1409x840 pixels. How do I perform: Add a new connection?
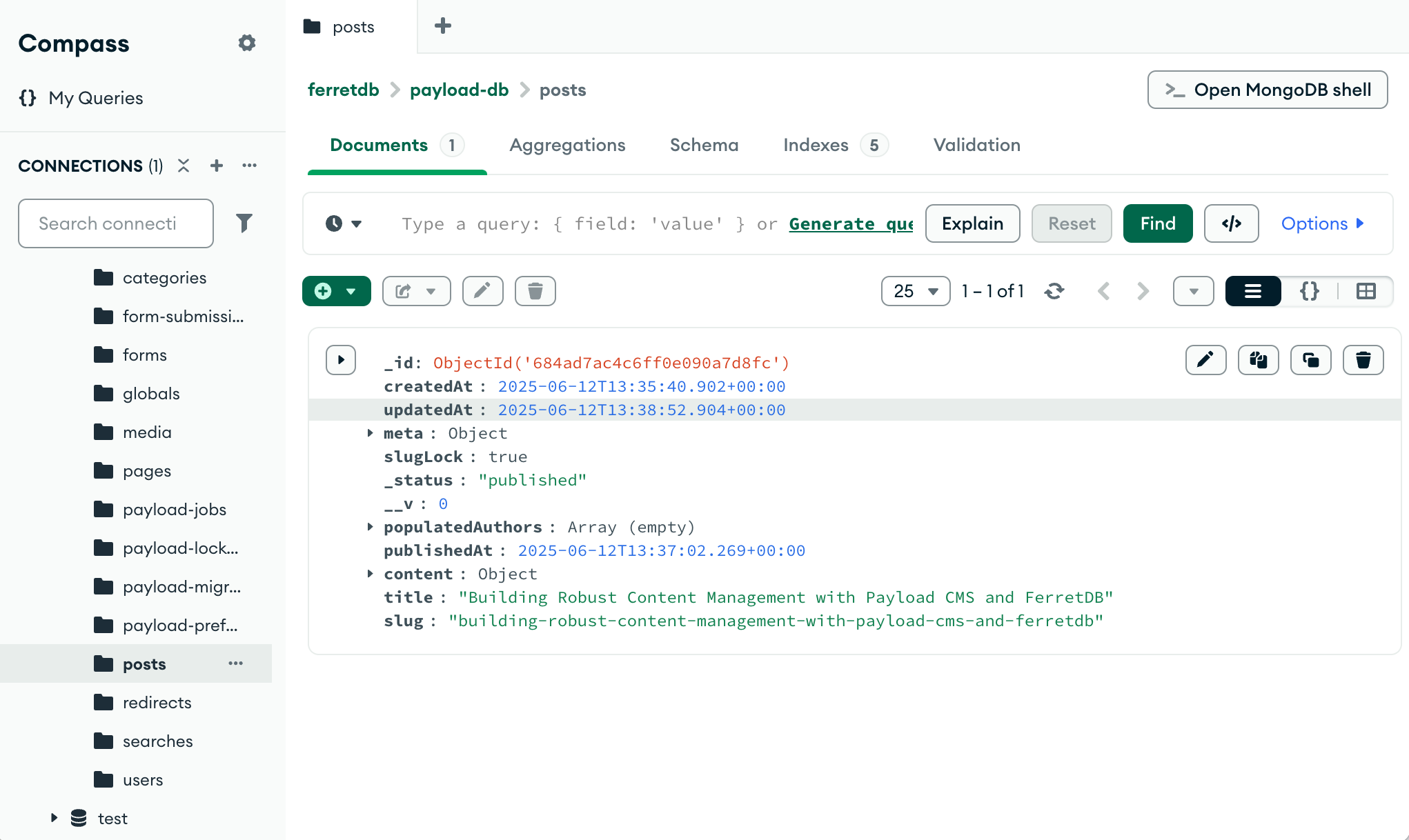click(216, 166)
